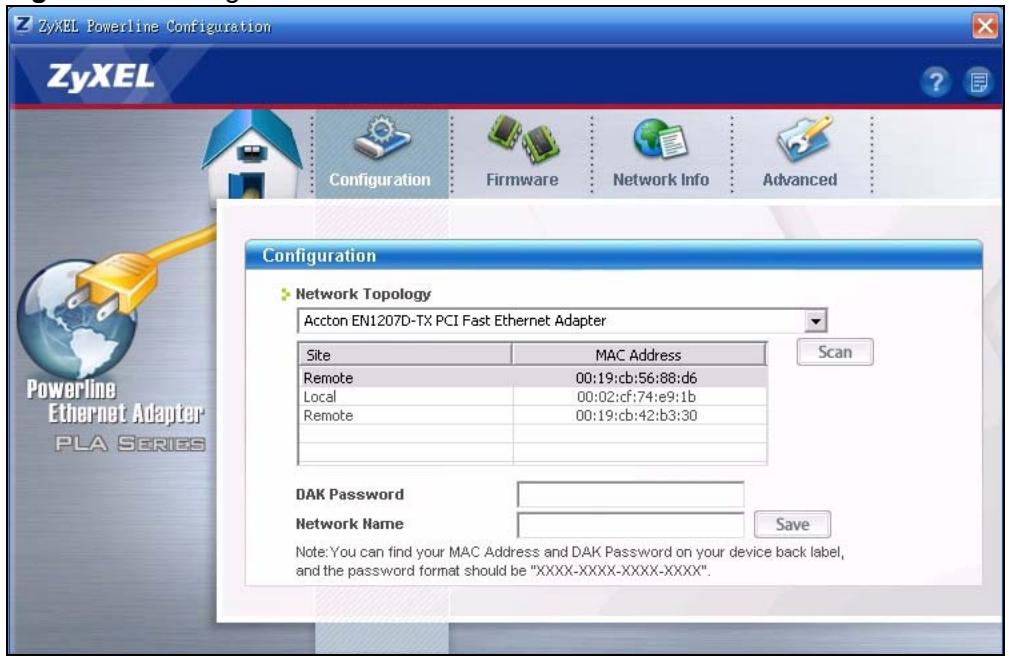Click the help question mark icon

(x=935, y=82)
